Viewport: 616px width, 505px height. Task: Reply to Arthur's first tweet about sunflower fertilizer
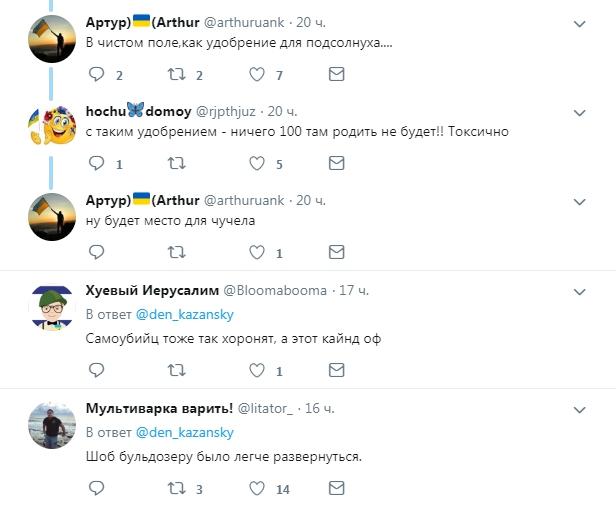tap(97, 75)
